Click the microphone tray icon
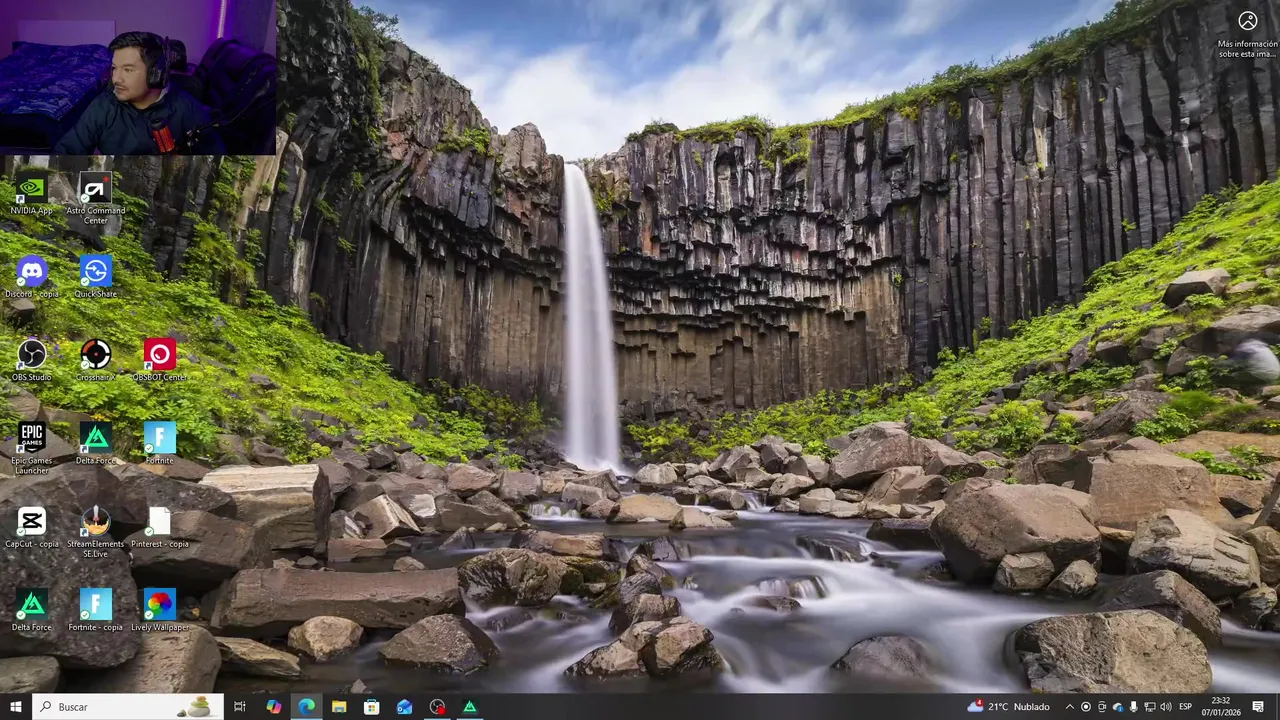 click(1133, 707)
